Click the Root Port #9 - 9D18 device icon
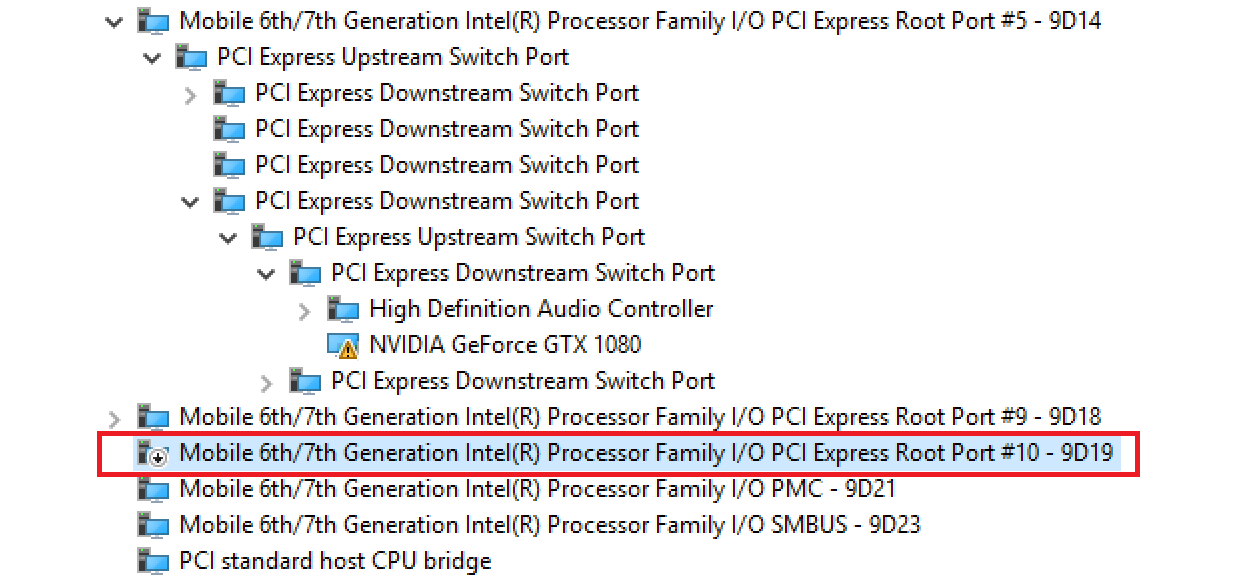The image size is (1238, 576). tap(153, 418)
